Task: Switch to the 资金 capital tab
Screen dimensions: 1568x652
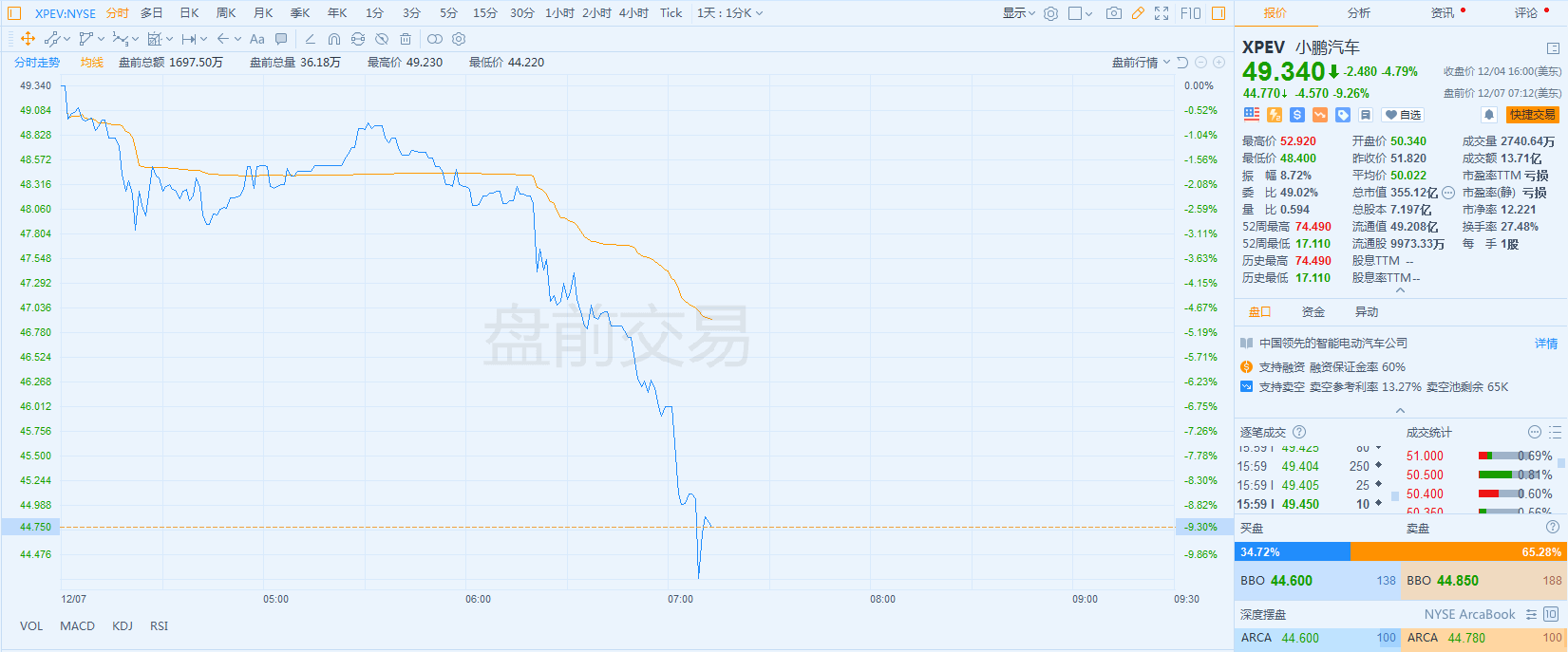Action: coord(1313,311)
